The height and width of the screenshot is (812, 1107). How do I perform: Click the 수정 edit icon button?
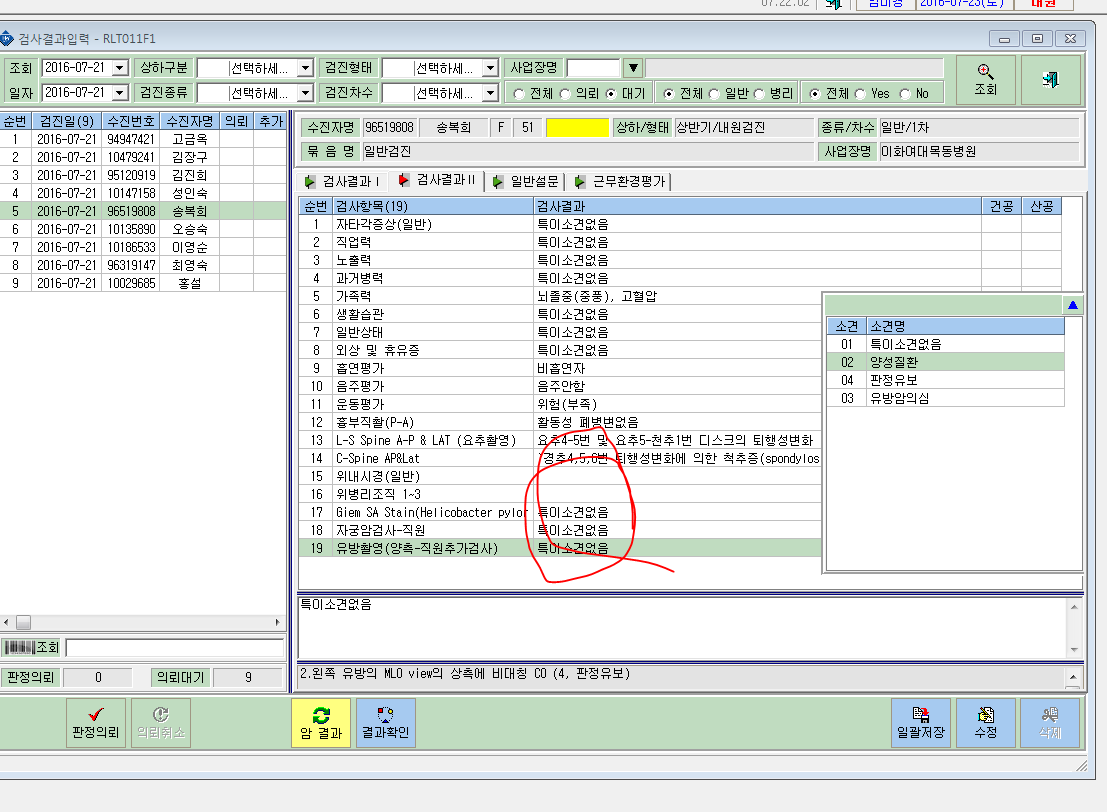tap(986, 723)
